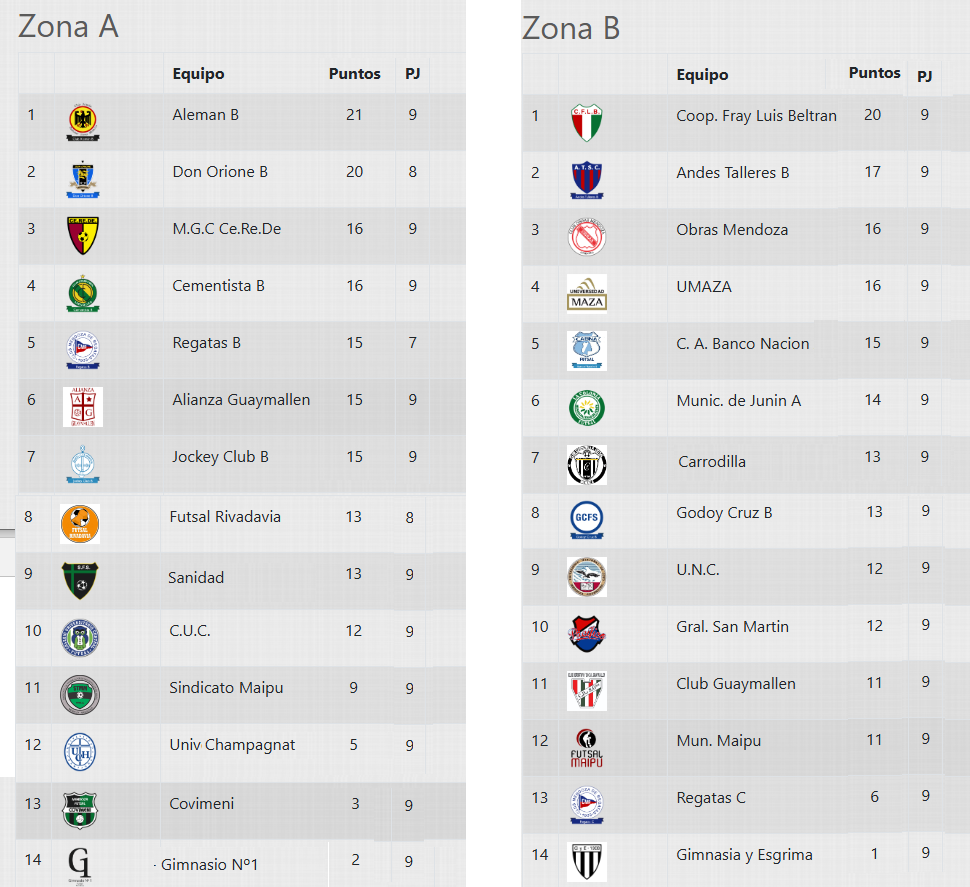This screenshot has height=887, width=970.
Task: Select the Univ Champagnat team name
Action: pos(232,745)
